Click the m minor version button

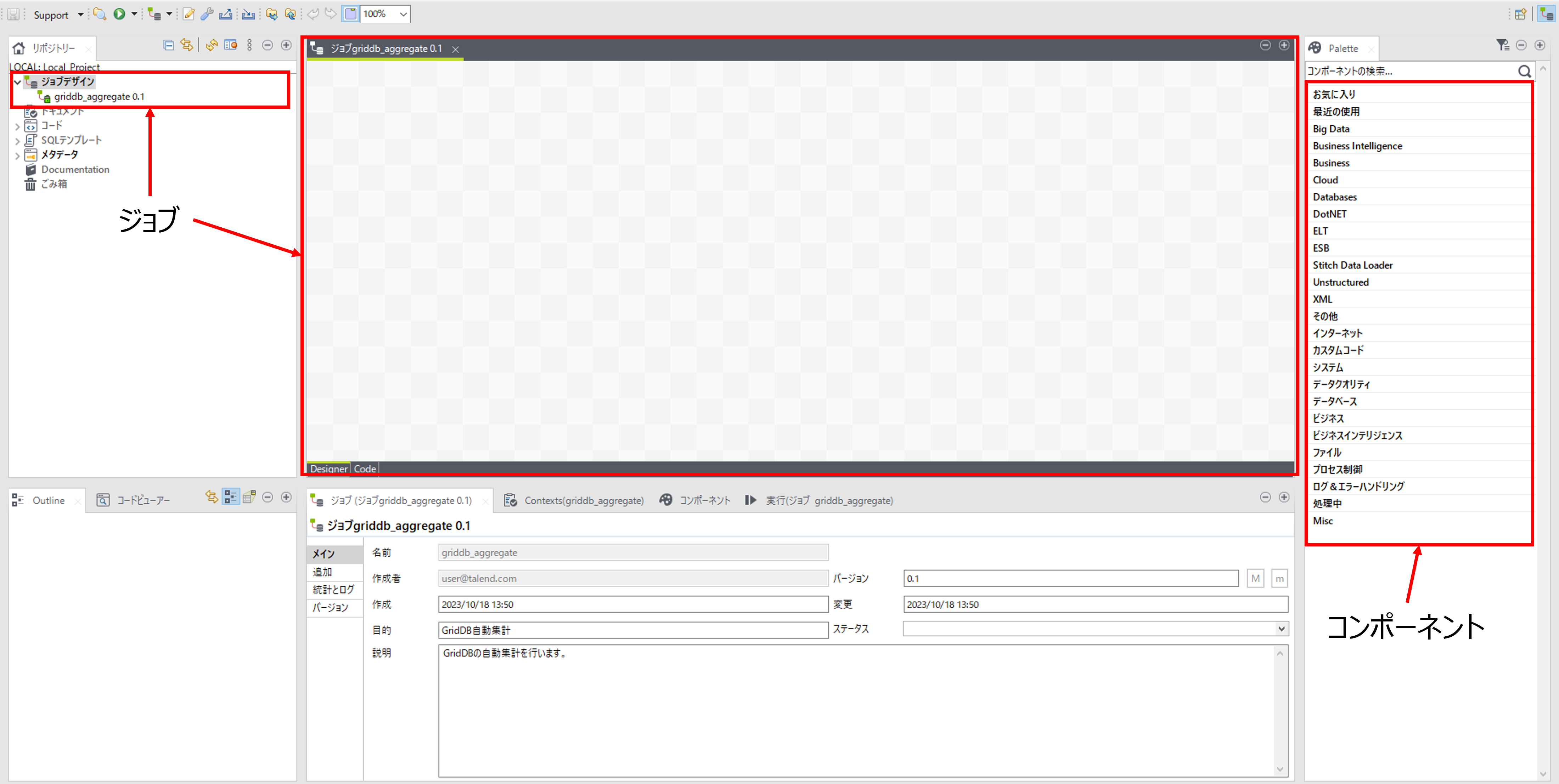[x=1279, y=579]
